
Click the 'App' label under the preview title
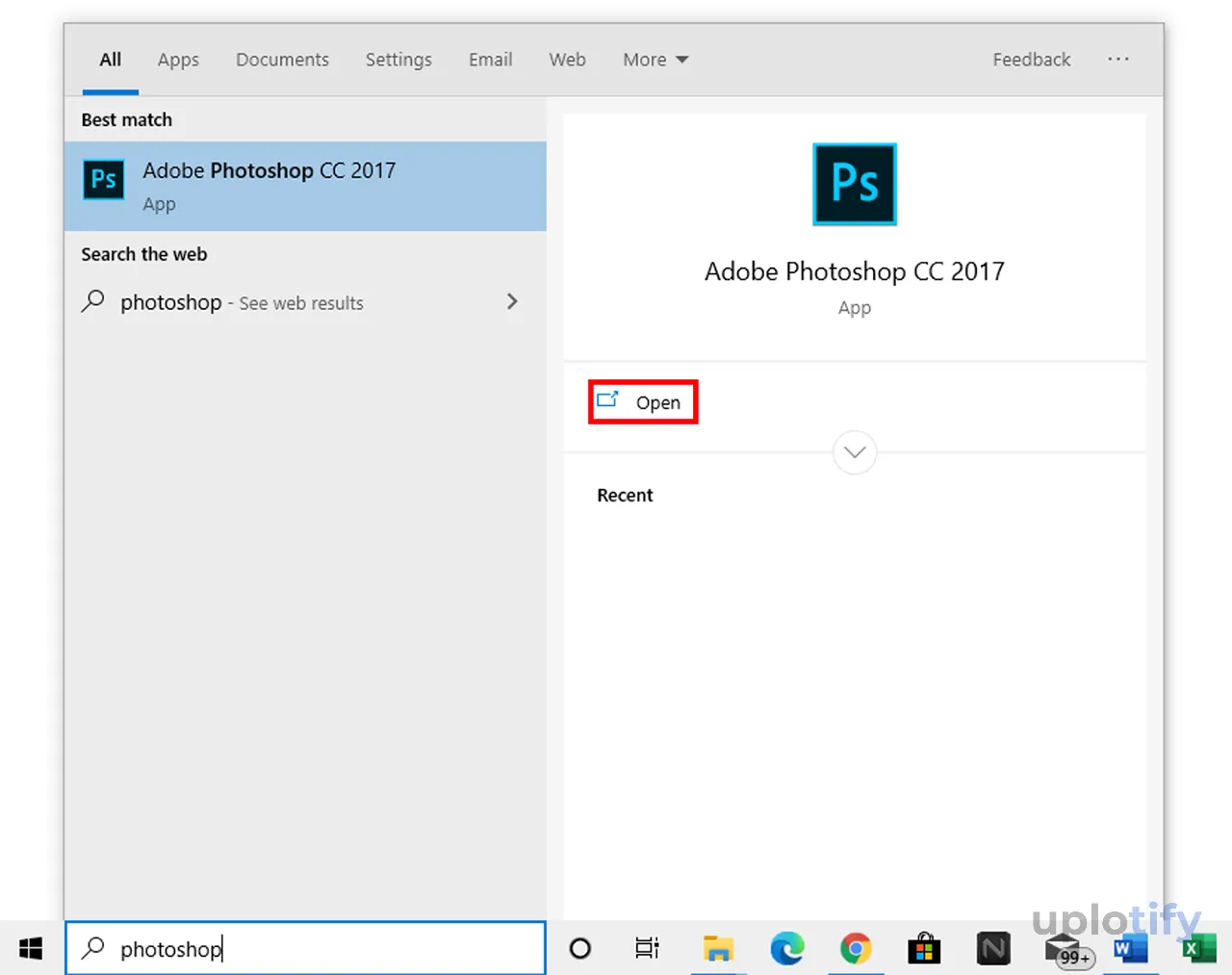(x=855, y=308)
